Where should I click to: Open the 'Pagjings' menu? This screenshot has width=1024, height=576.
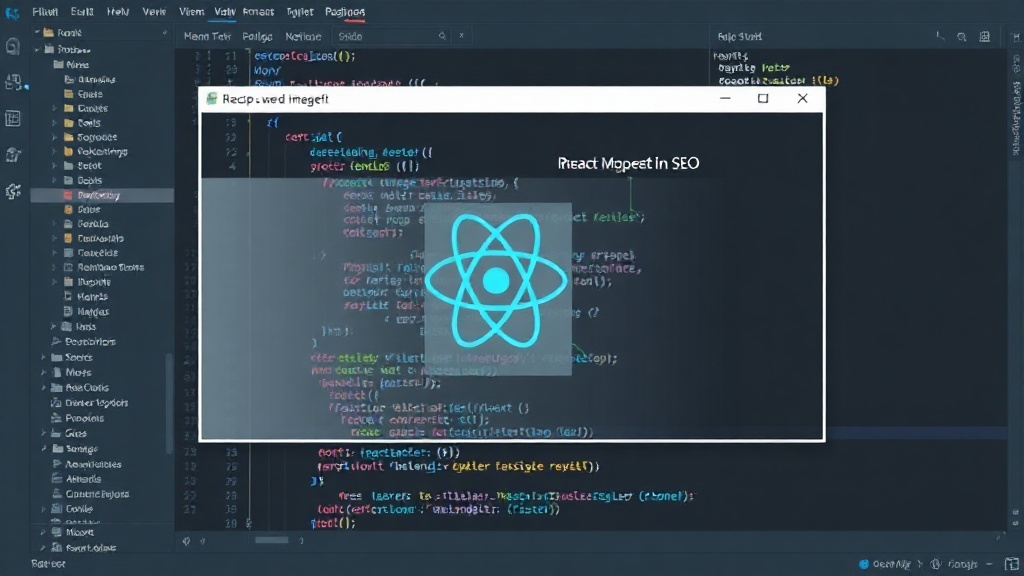pyautogui.click(x=345, y=12)
